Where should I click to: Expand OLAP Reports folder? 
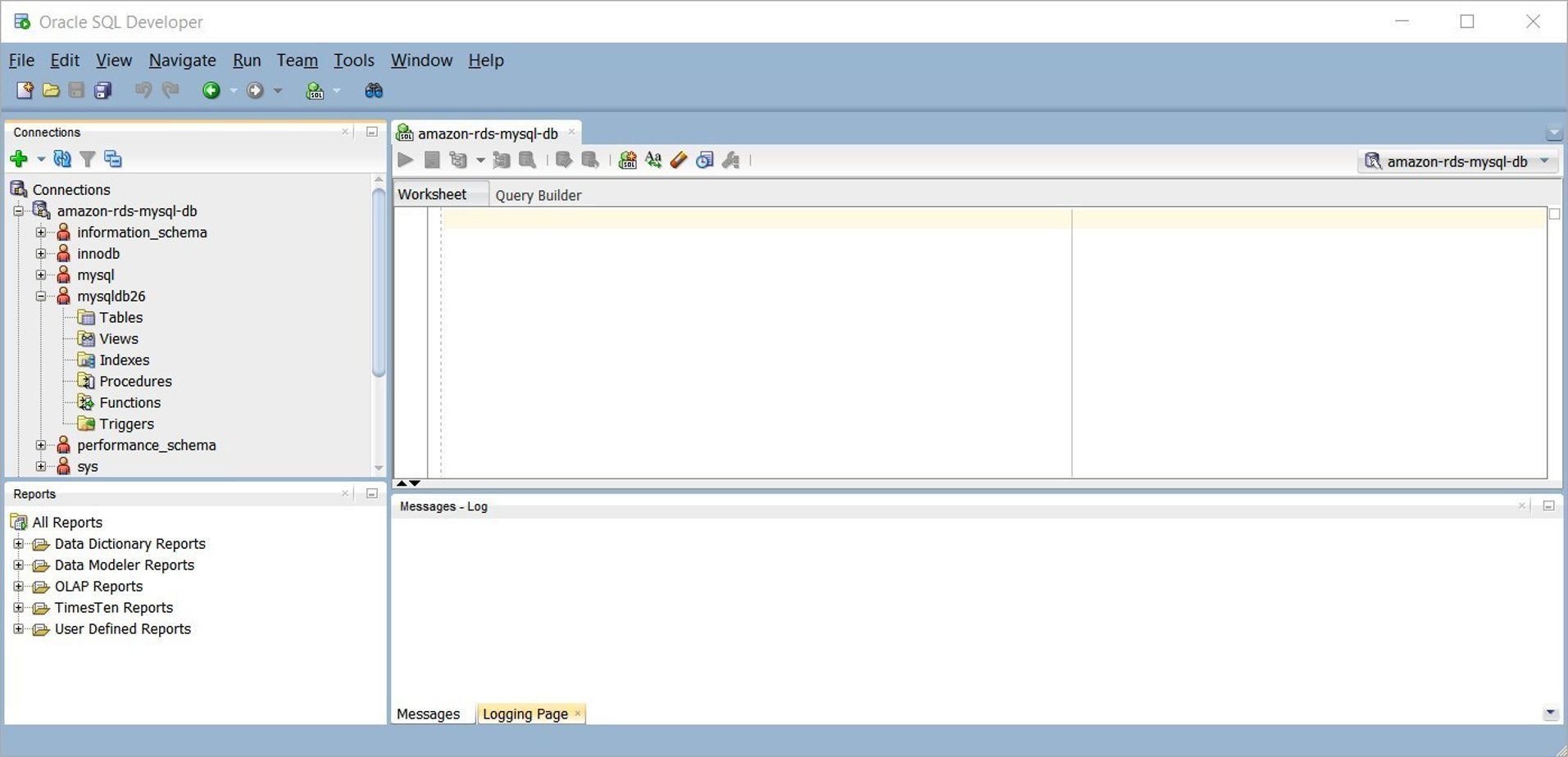pos(19,587)
